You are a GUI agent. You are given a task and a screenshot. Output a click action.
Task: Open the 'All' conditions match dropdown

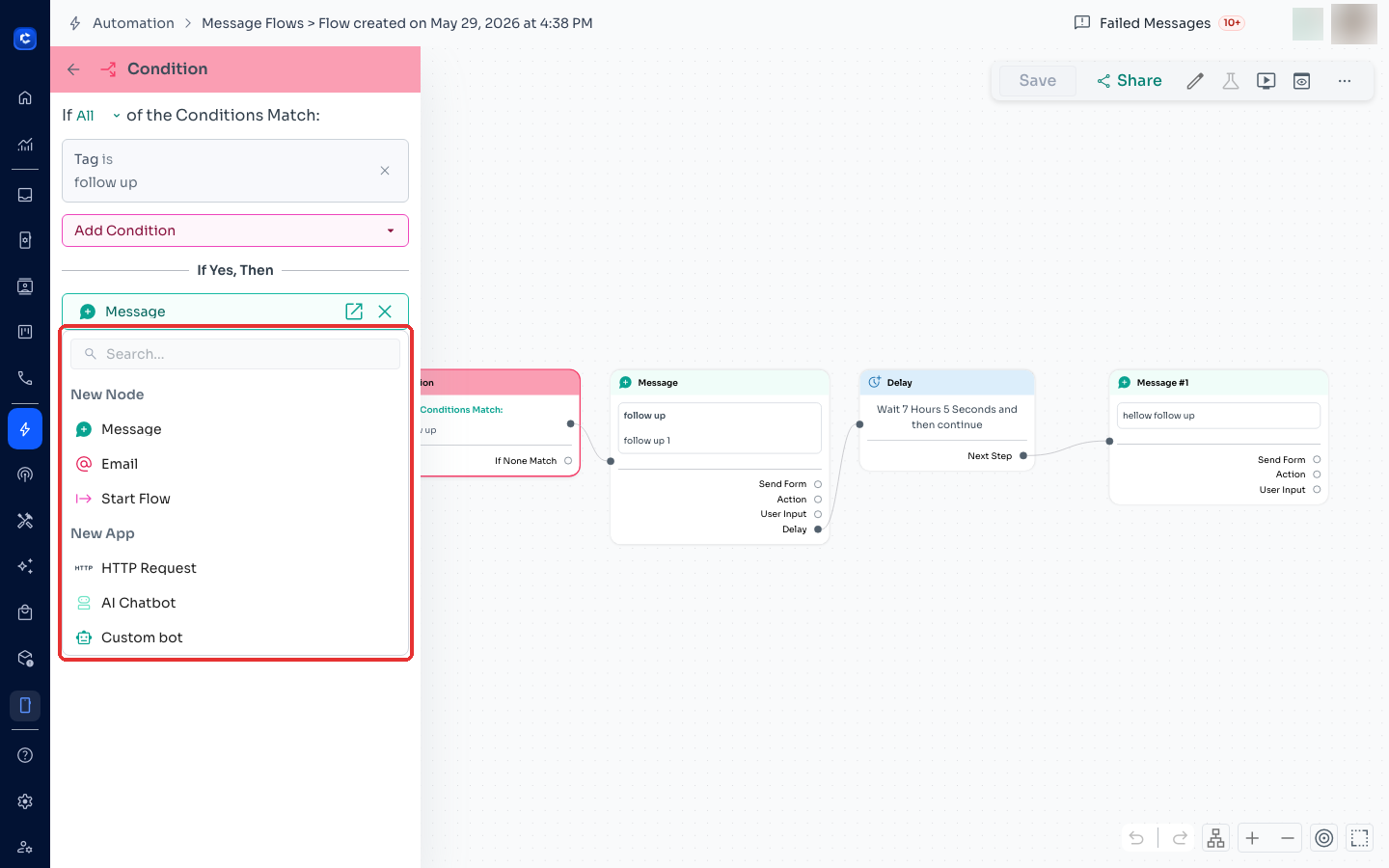coord(98,116)
